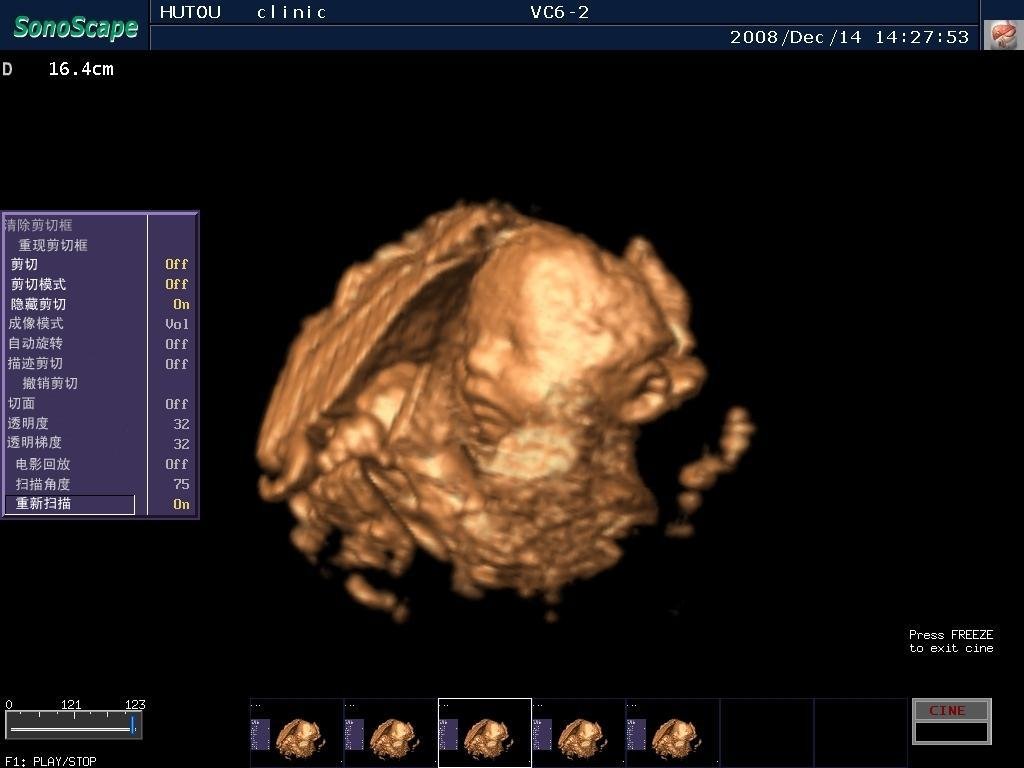The image size is (1024, 768).
Task: Select 清除剪切框 menu entry
Action: tap(38, 225)
